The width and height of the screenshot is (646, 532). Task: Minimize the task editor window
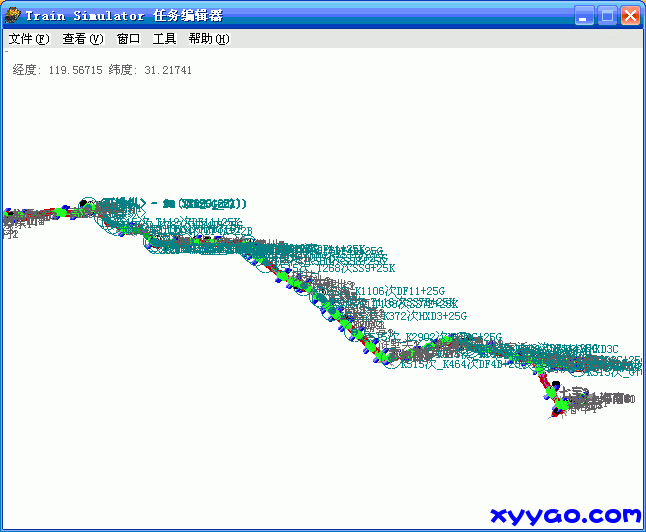(x=585, y=16)
